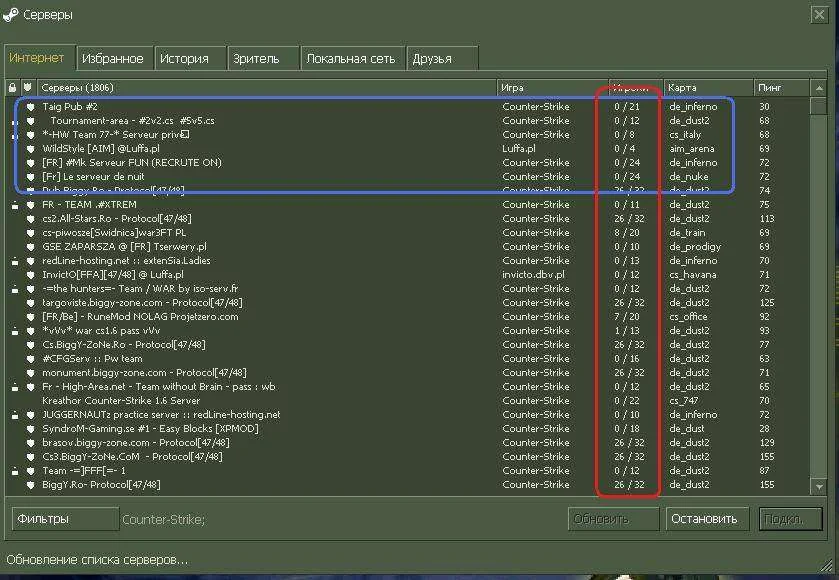Click the shield icon of WildStyle [AIM] @Luffa.pl
Image resolution: width=839 pixels, height=580 pixels.
click(x=30, y=149)
